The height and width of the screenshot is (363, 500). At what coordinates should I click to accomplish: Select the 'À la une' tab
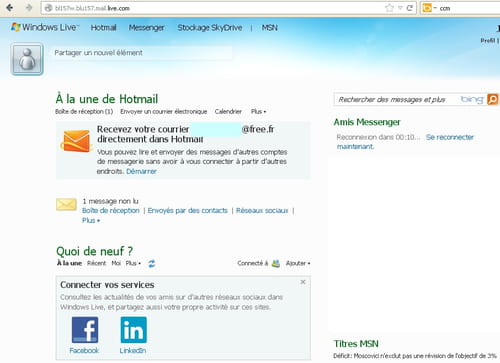69,263
